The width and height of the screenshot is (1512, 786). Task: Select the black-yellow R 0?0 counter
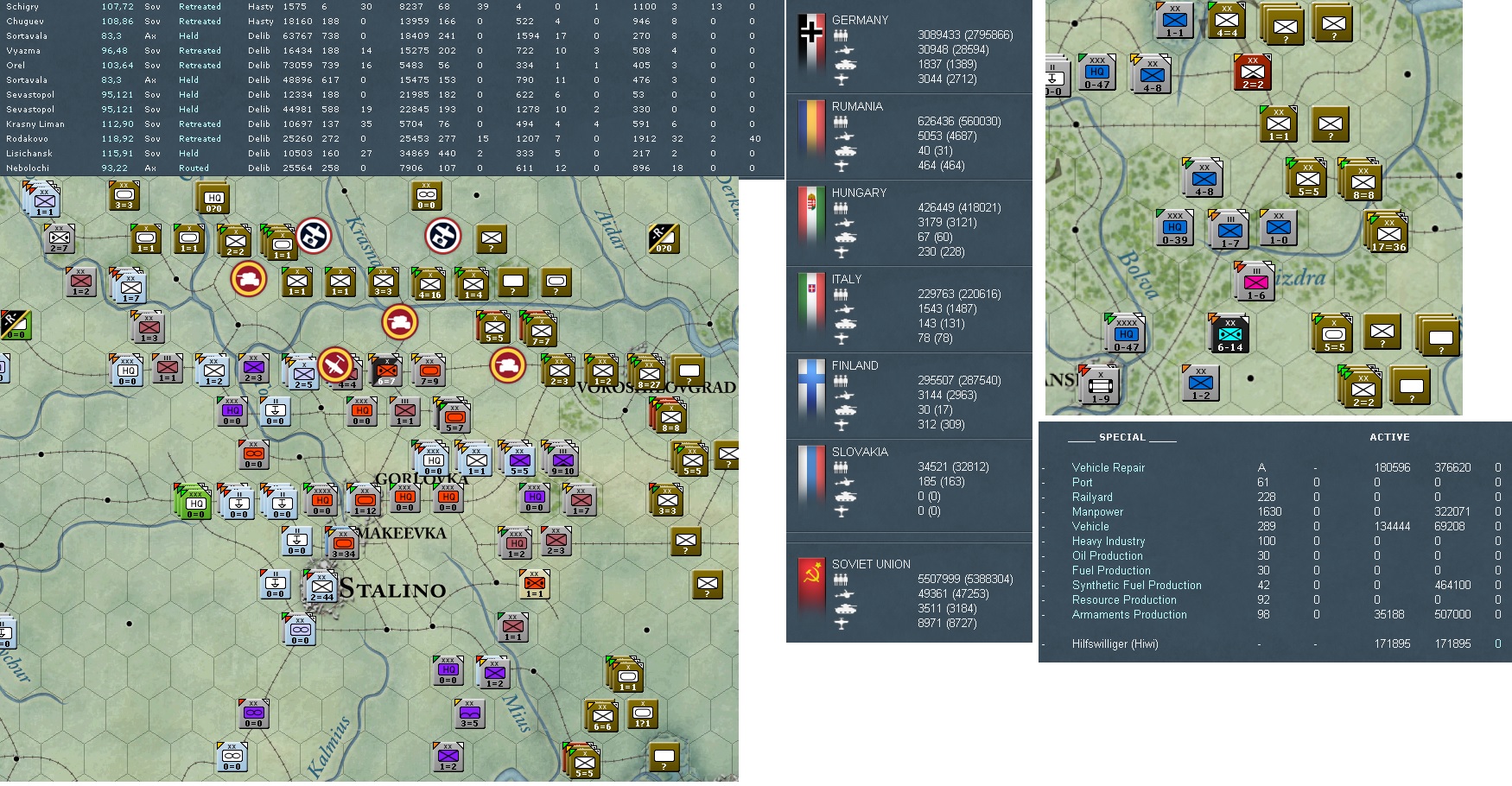click(664, 239)
